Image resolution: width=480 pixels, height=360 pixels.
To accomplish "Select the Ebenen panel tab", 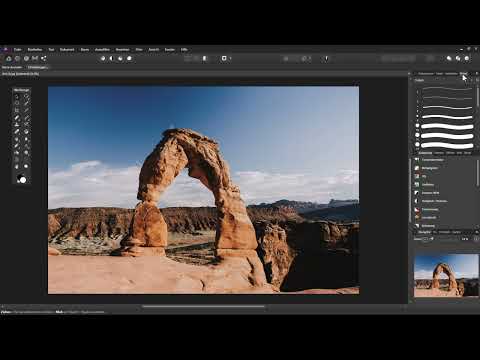I will pos(439,153).
